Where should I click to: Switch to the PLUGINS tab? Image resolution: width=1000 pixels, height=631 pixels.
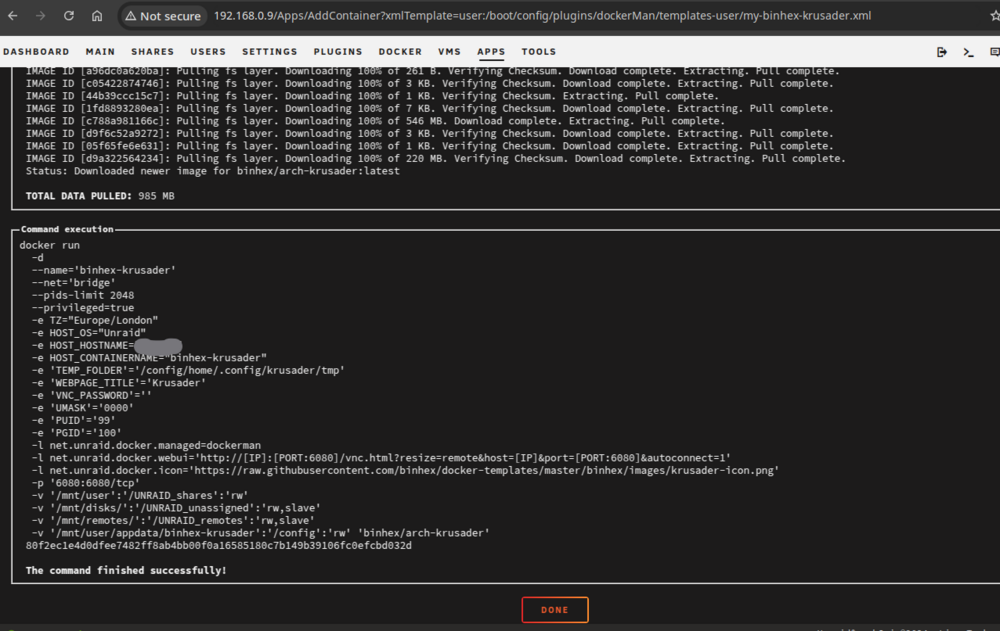click(338, 52)
